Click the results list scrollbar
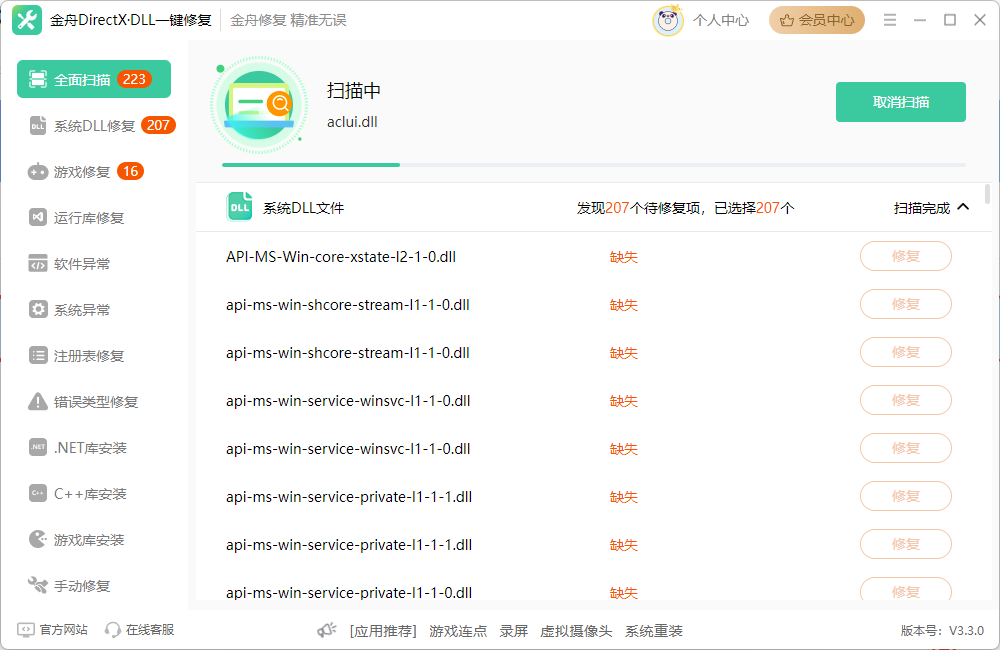 987,194
